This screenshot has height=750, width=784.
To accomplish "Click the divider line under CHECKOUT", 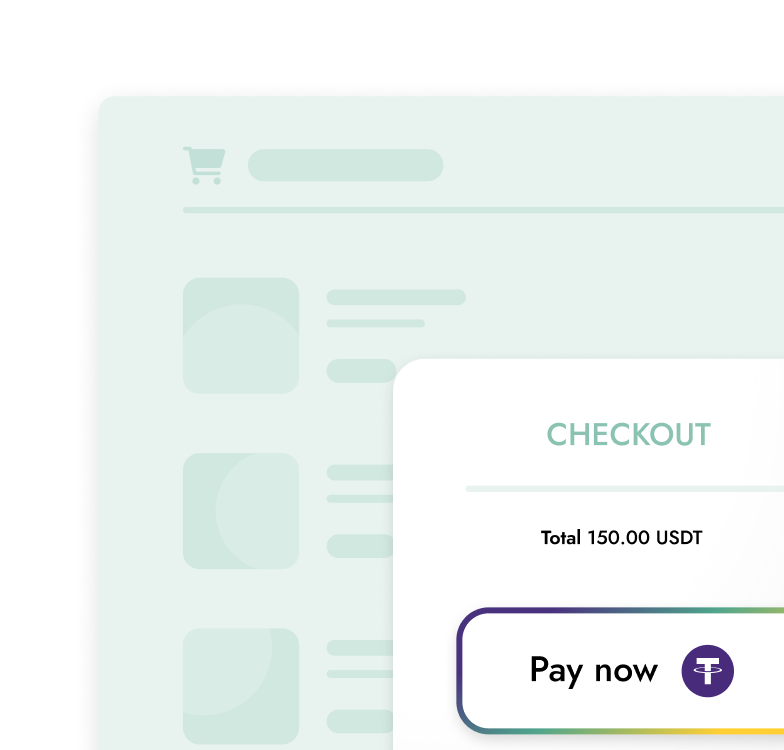I will [624, 488].
